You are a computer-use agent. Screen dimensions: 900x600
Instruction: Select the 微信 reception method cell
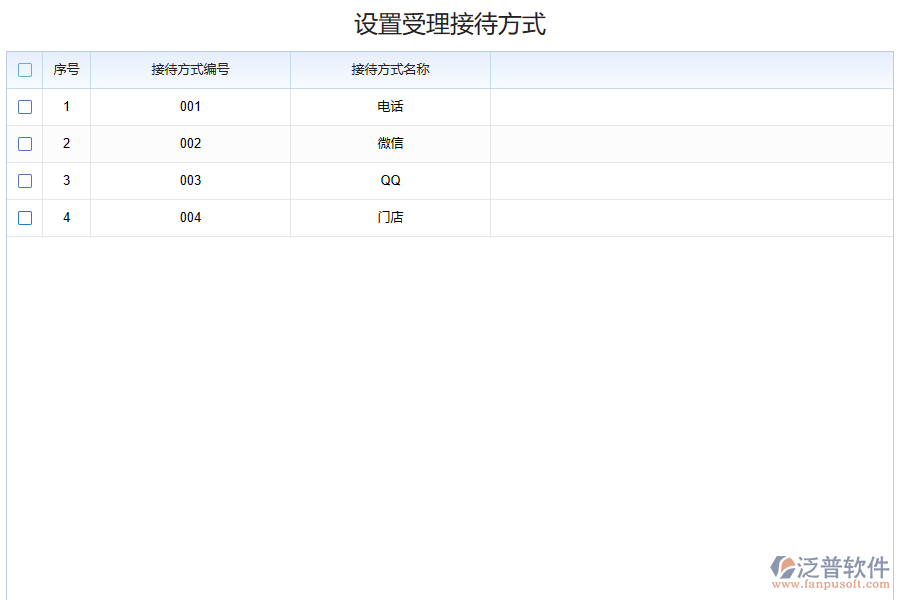pos(390,144)
